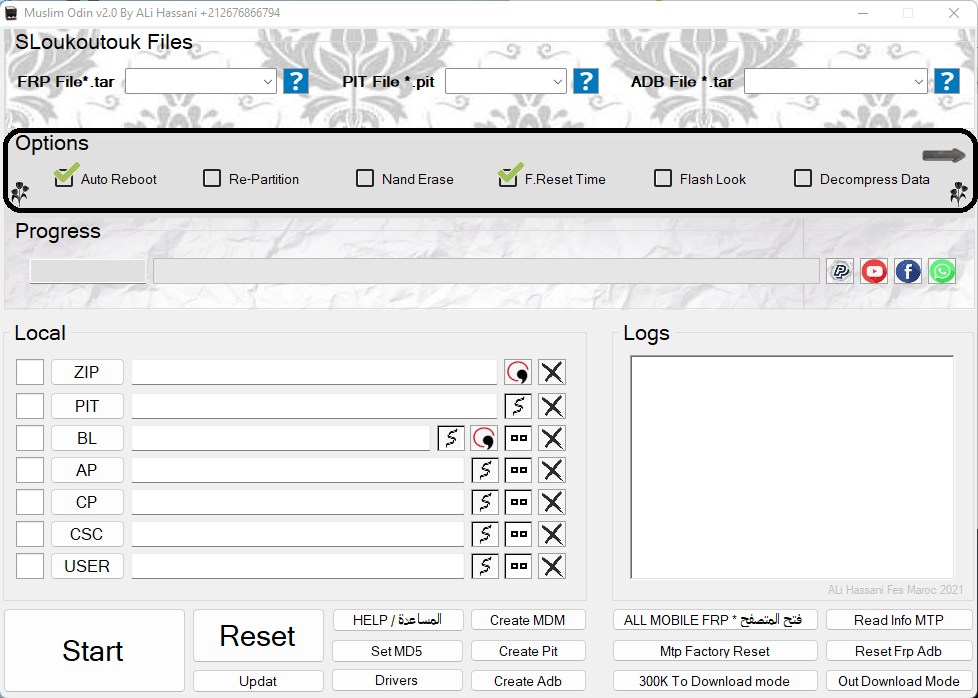The height and width of the screenshot is (698, 978).
Task: Click inside the Logs text area
Action: point(791,467)
